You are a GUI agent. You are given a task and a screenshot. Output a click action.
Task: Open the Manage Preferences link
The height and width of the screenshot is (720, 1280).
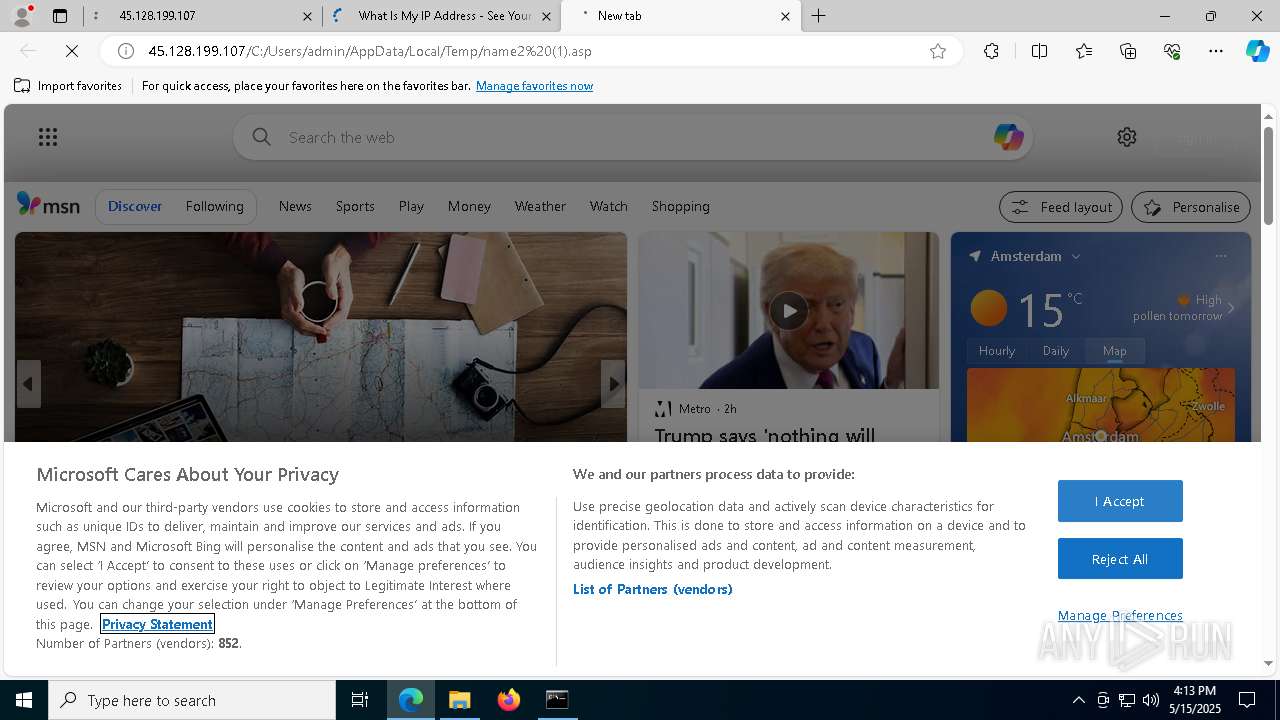(1120, 615)
